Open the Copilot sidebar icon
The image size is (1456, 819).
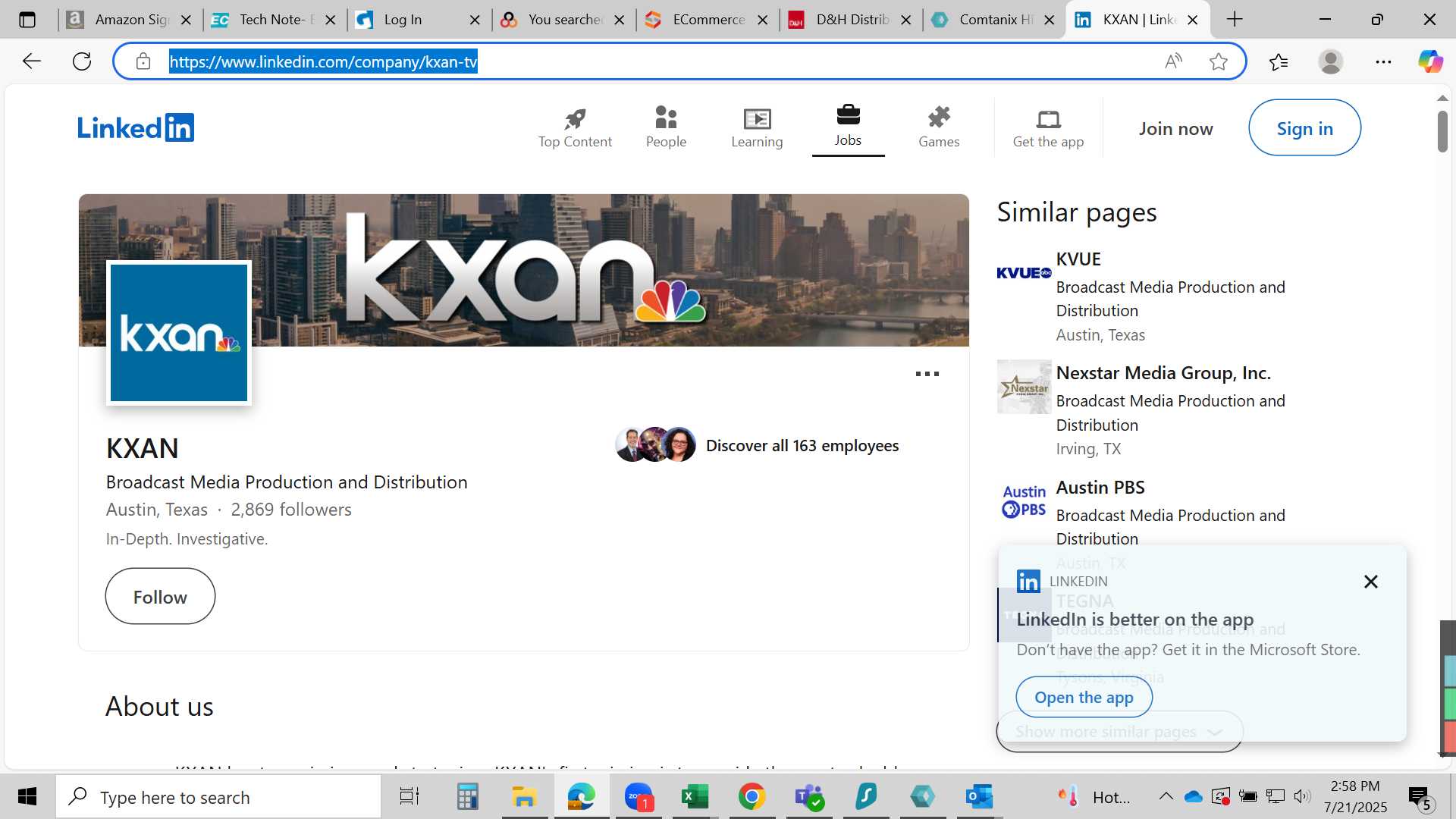point(1430,61)
